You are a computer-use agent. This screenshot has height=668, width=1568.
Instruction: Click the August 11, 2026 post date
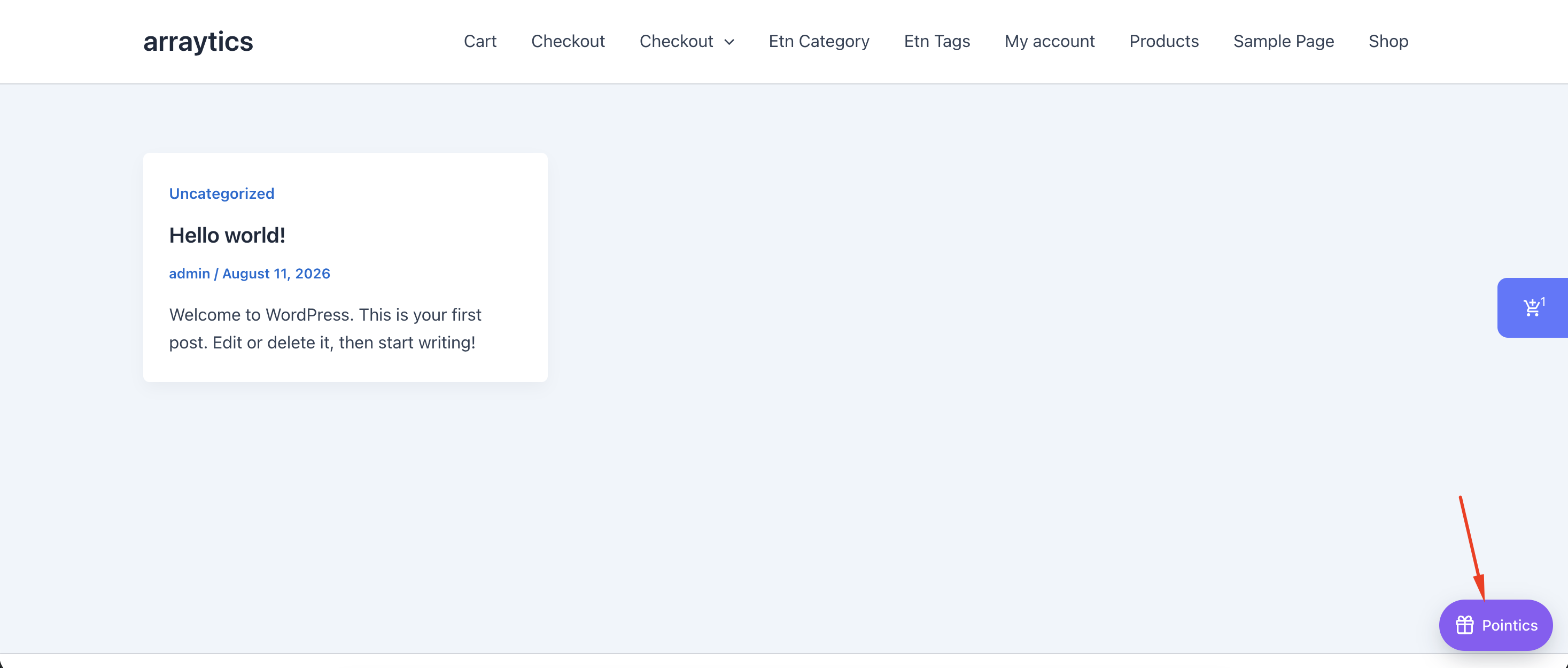[276, 274]
